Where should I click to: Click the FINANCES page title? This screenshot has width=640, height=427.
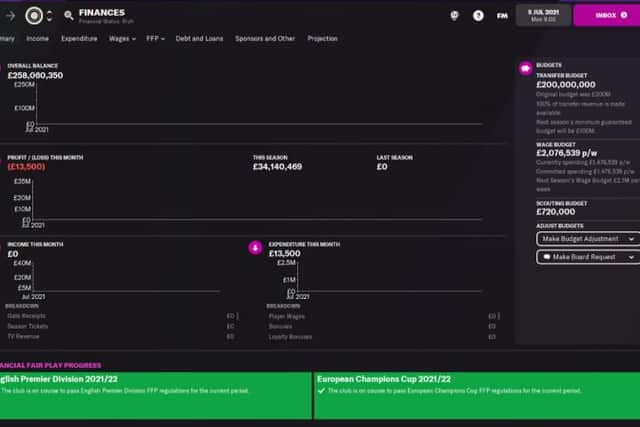pyautogui.click(x=102, y=13)
